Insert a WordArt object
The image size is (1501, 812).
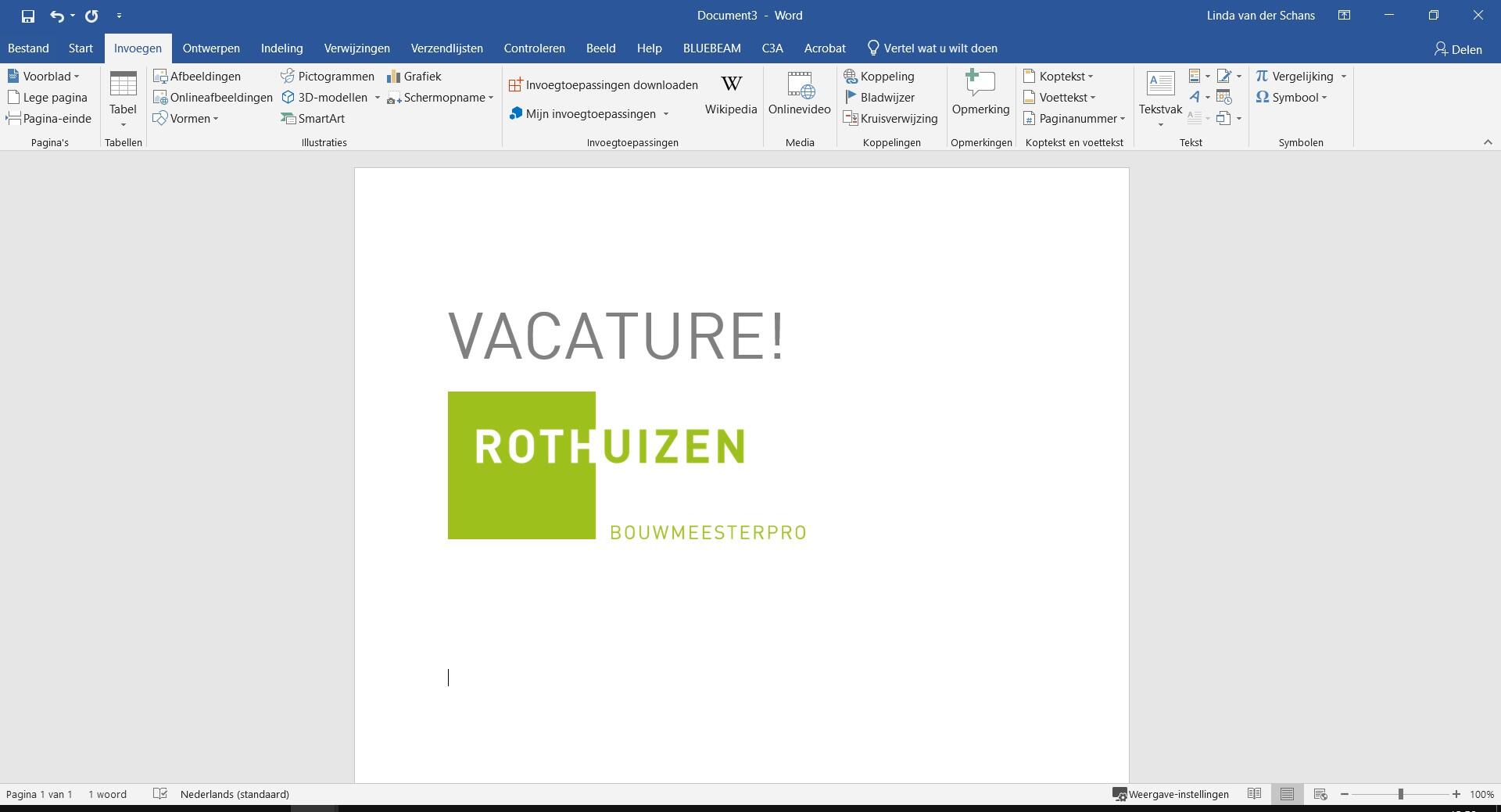(1195, 98)
